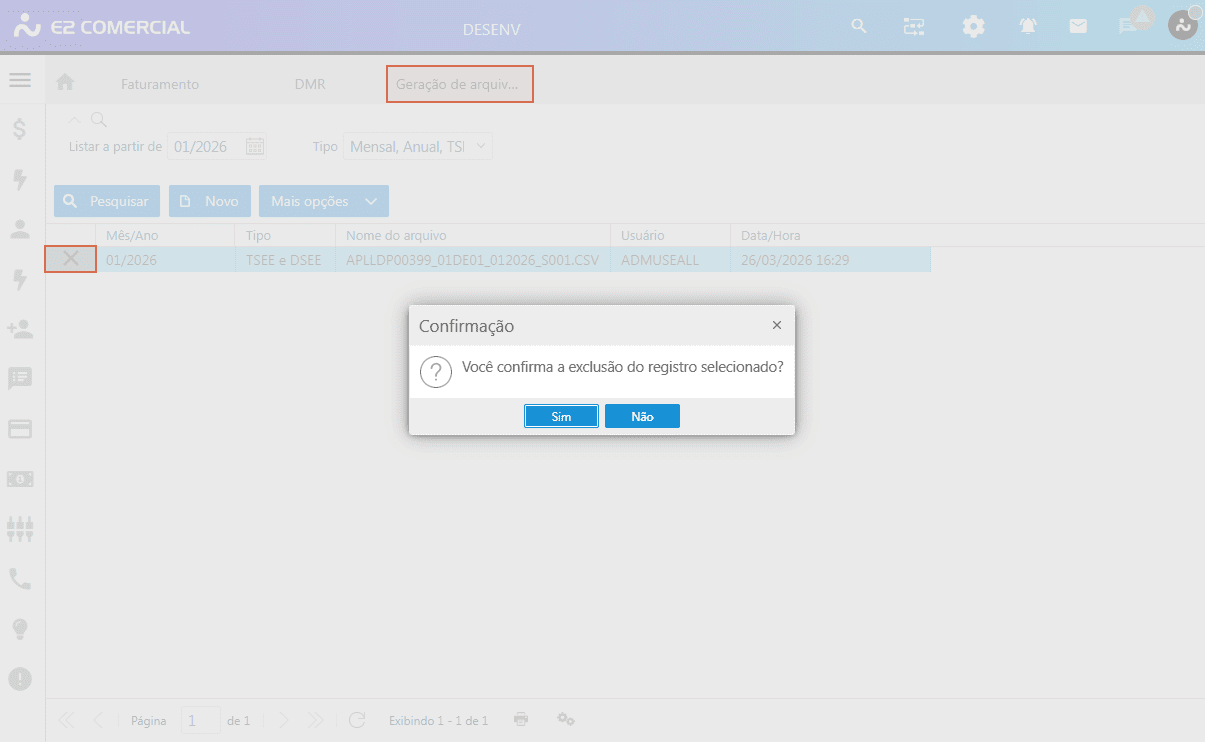The height and width of the screenshot is (742, 1205).
Task: Click the Sim button to confirm deletion
Action: click(x=561, y=416)
